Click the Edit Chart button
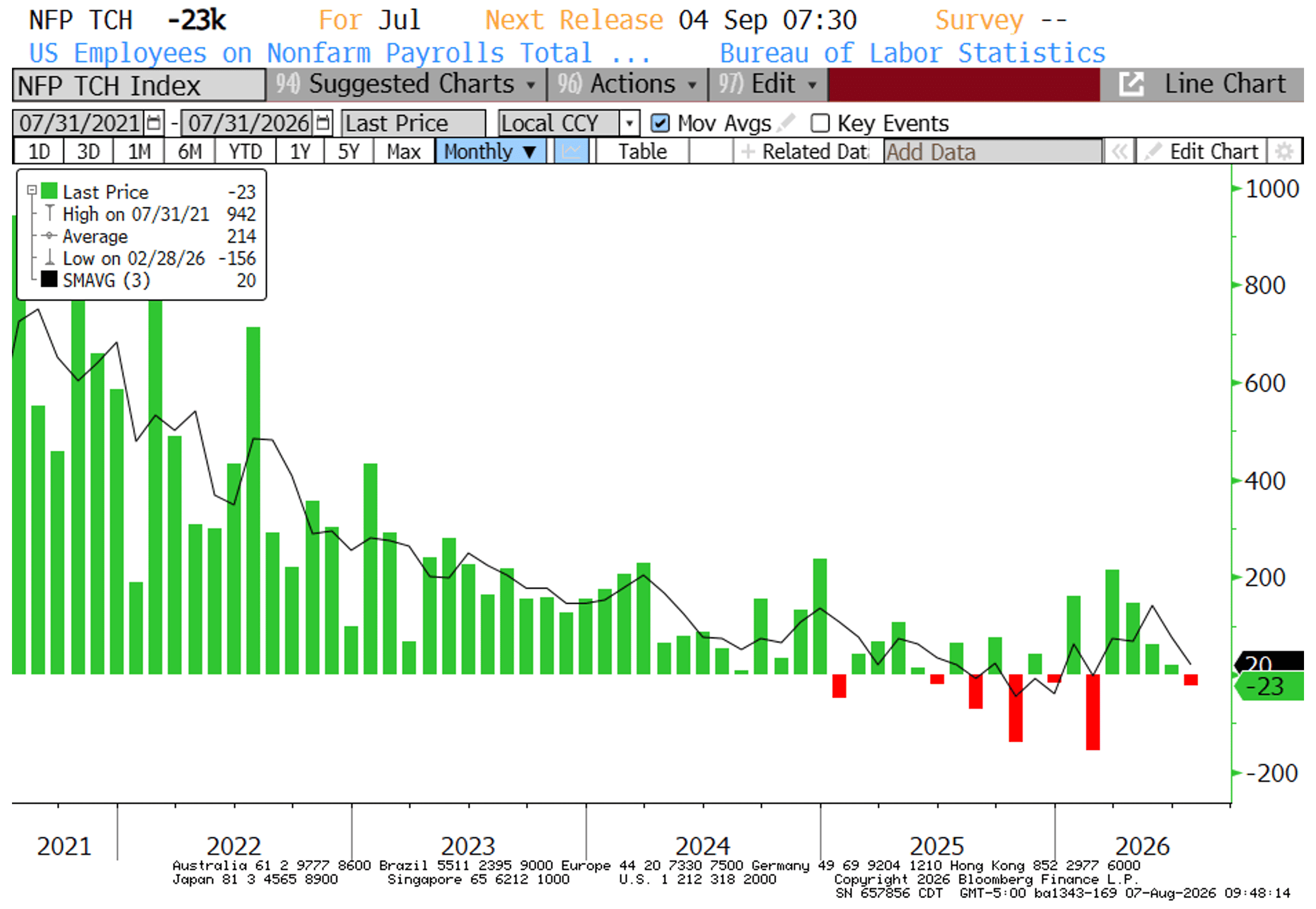 [1202, 152]
